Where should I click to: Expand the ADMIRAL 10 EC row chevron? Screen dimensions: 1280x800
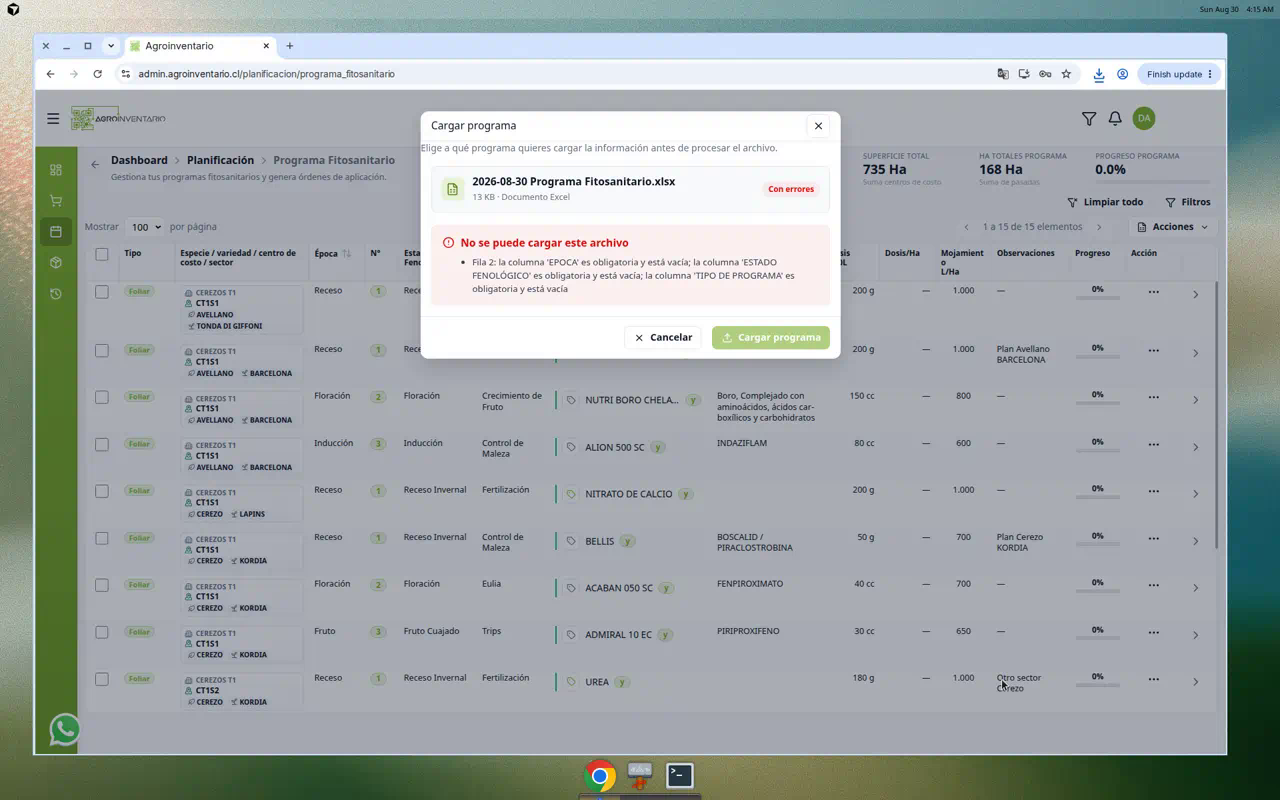pyautogui.click(x=1195, y=635)
